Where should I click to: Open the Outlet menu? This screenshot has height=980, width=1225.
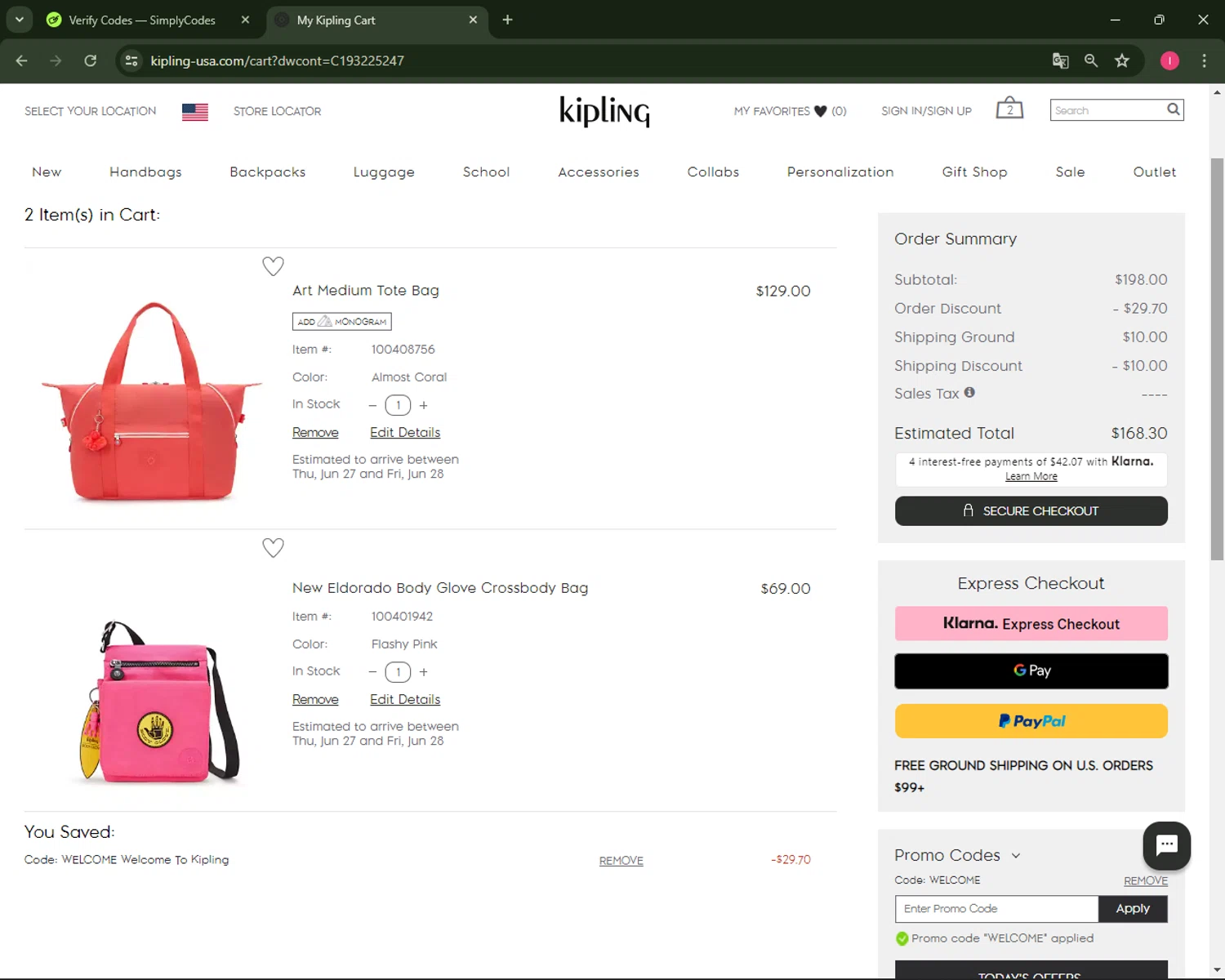[1154, 171]
